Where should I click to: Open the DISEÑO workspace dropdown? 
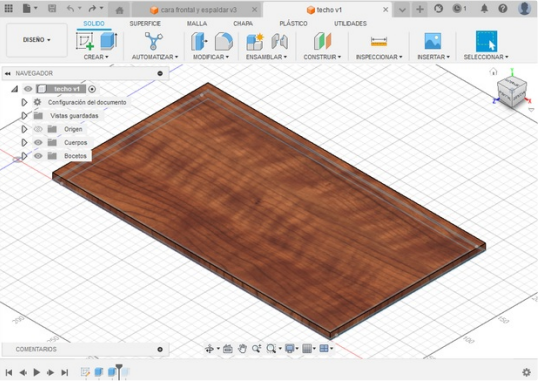(37, 40)
